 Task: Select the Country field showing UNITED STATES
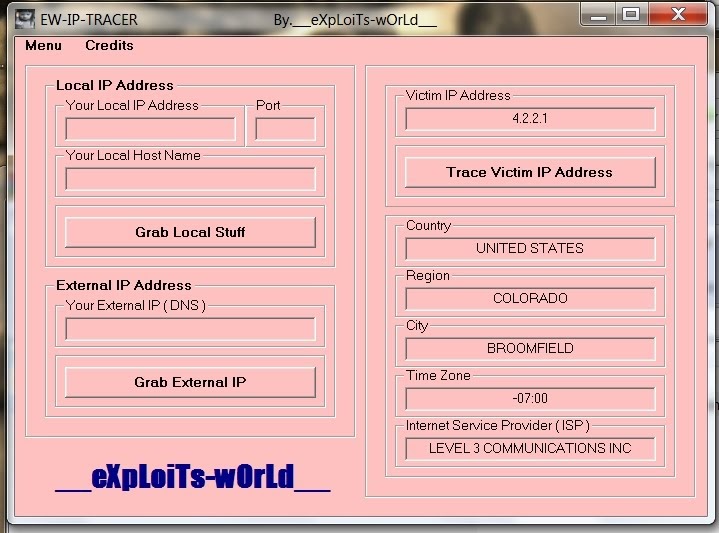[x=530, y=249]
